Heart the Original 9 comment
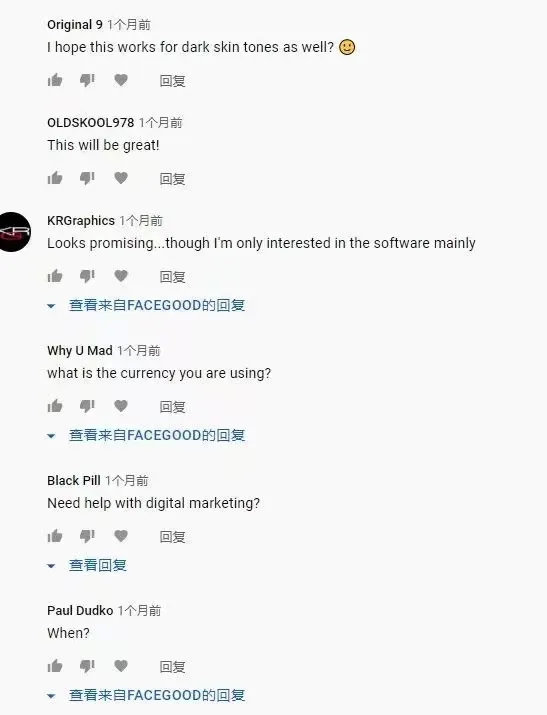This screenshot has width=547, height=715. pos(121,80)
